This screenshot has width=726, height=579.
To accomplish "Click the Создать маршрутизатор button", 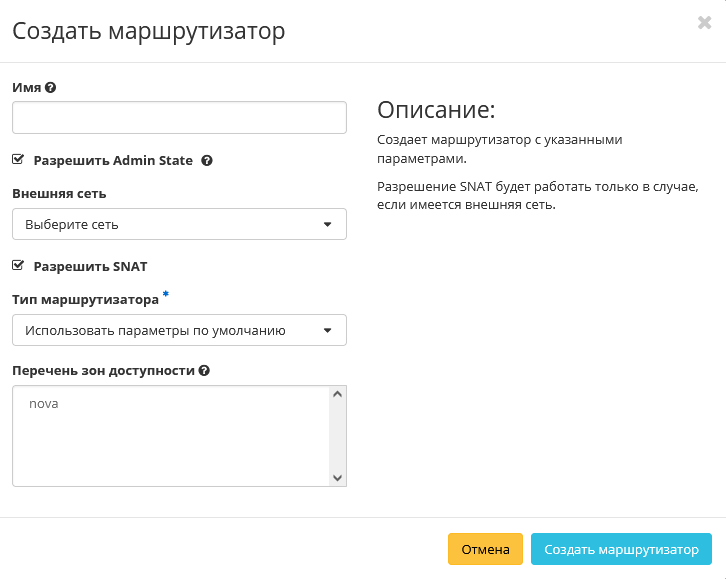I will click(621, 549).
